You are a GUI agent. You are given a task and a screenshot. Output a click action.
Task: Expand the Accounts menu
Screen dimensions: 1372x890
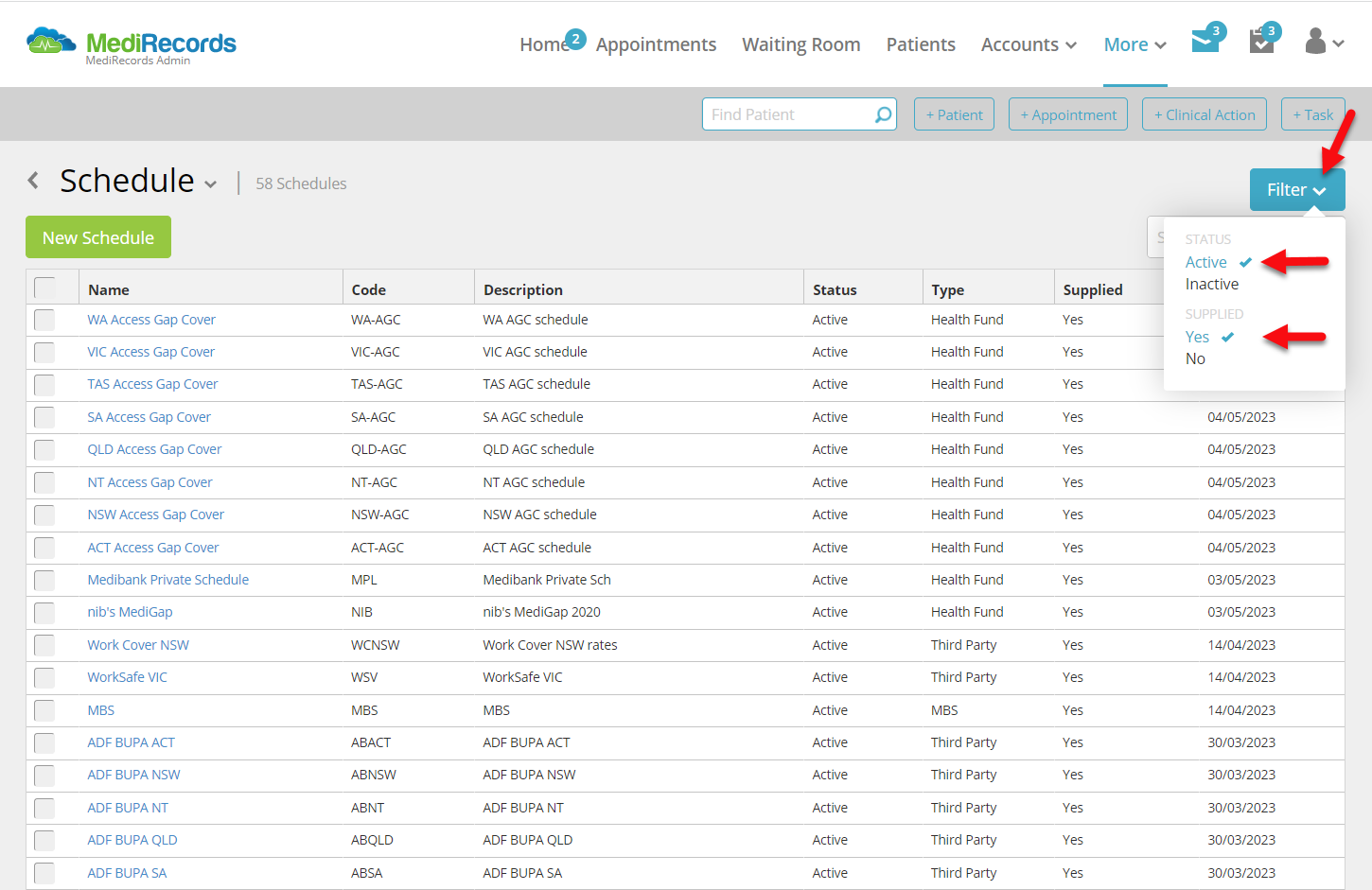click(x=1029, y=44)
